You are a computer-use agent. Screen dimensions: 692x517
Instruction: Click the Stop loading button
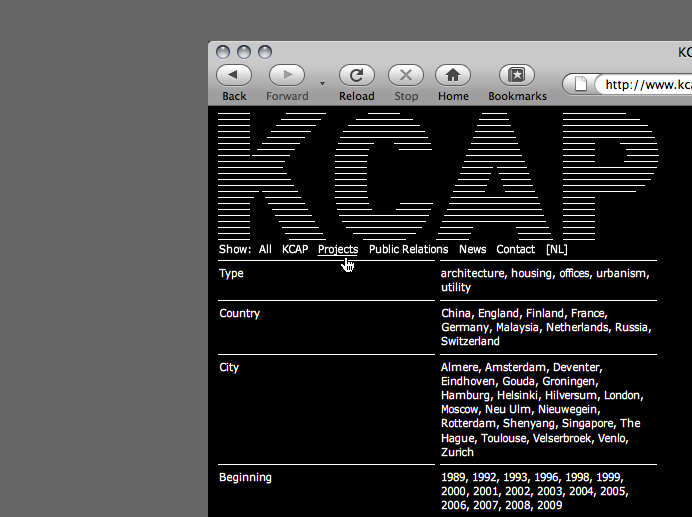click(x=406, y=75)
